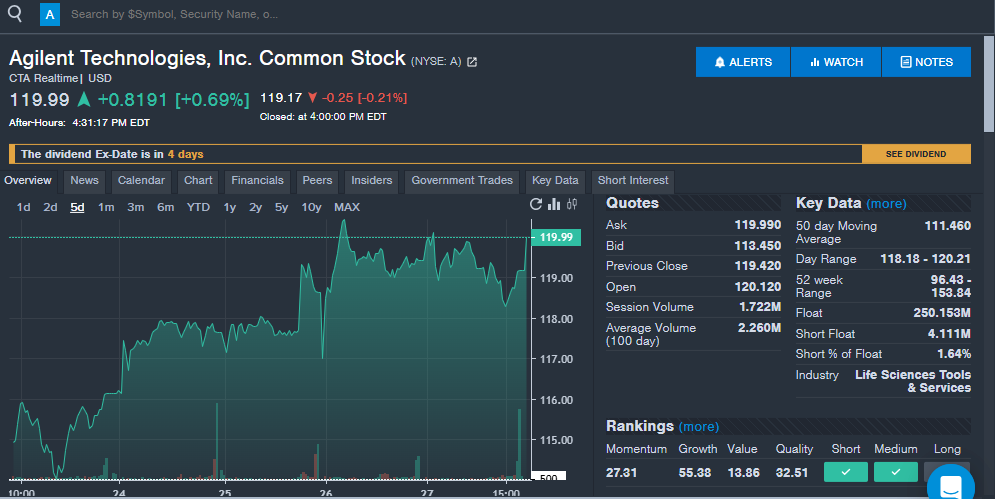Open Key Data (more) link

coord(886,204)
